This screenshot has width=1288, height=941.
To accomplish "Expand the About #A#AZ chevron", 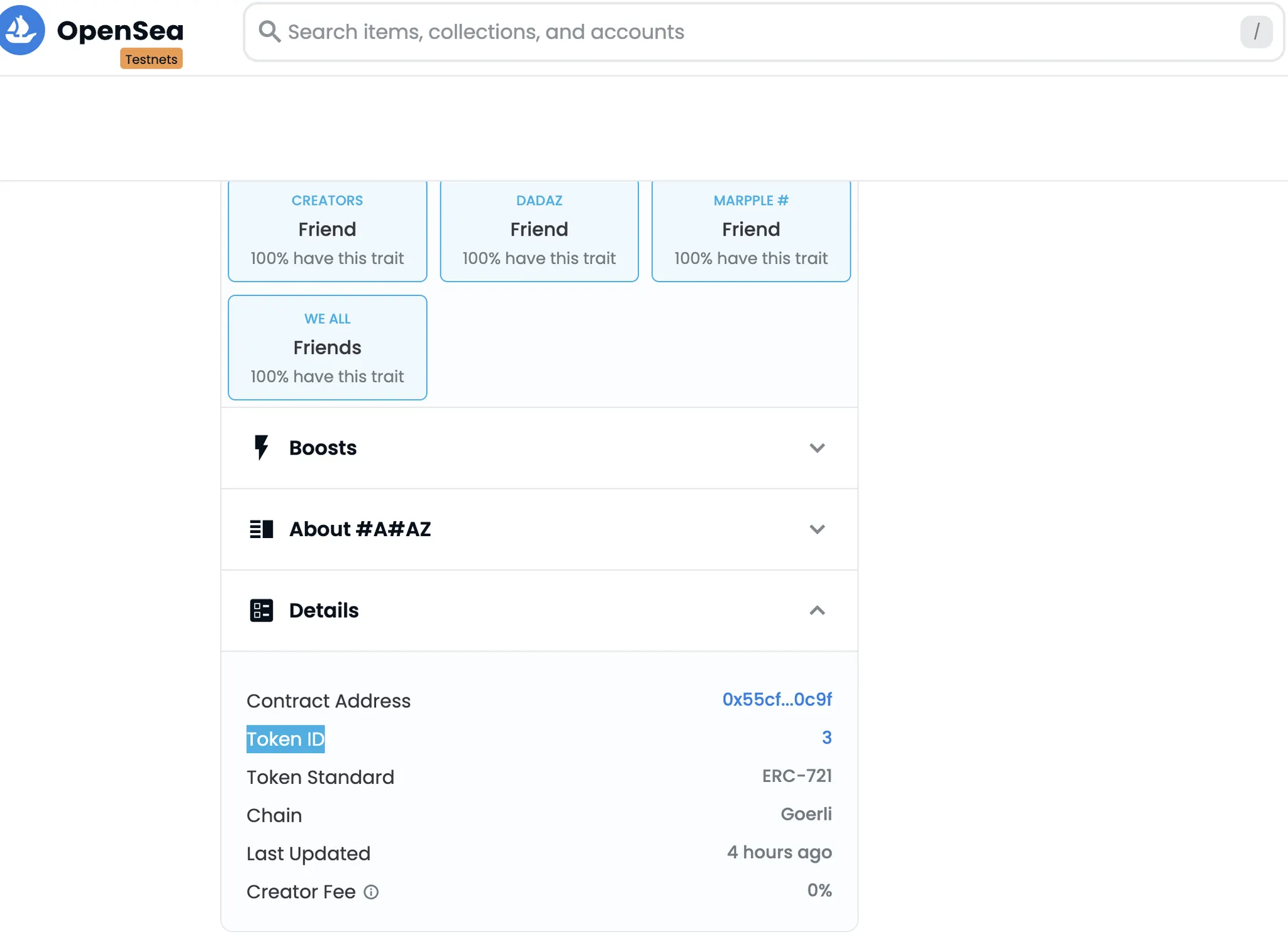I will tap(816, 529).
